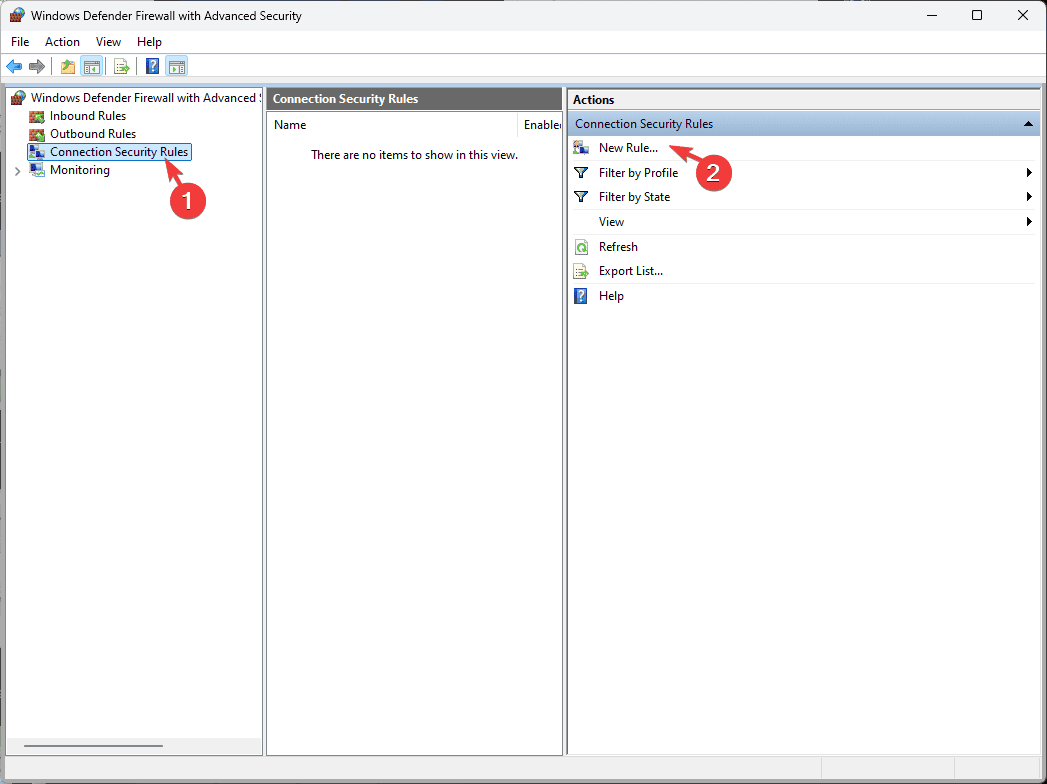1047x784 pixels.
Task: Open the File menu
Action: 20,41
